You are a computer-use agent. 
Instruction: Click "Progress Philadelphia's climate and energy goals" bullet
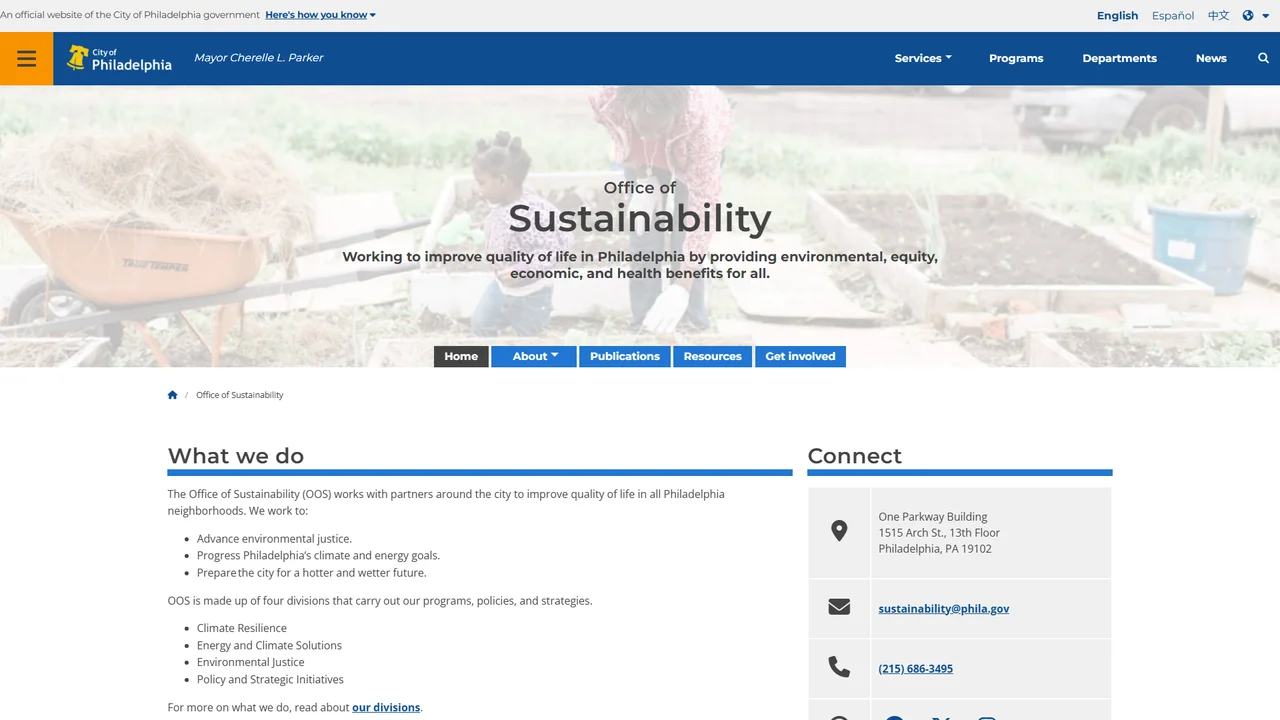[318, 555]
